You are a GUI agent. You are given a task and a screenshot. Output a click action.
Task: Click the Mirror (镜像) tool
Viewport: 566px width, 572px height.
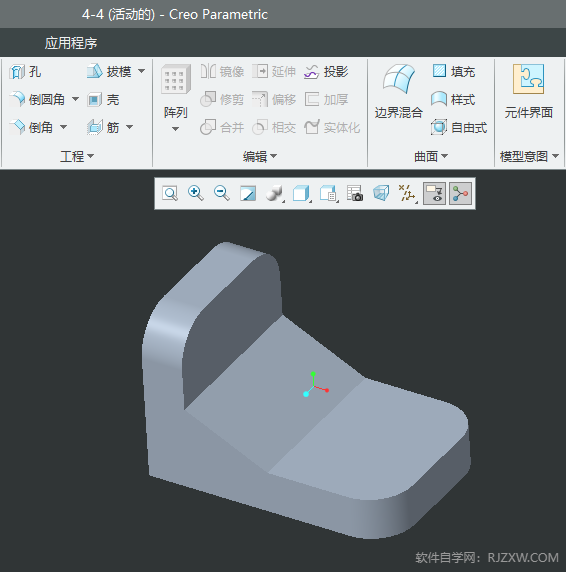(x=222, y=71)
